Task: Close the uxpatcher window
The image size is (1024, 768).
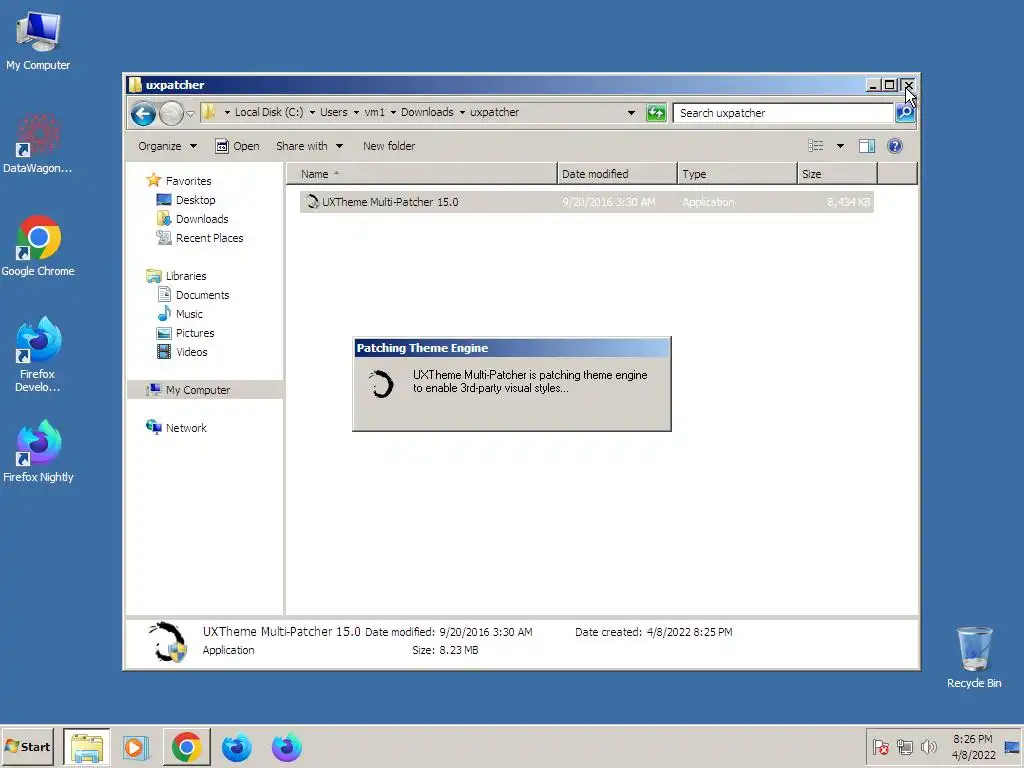Action: pyautogui.click(x=908, y=85)
